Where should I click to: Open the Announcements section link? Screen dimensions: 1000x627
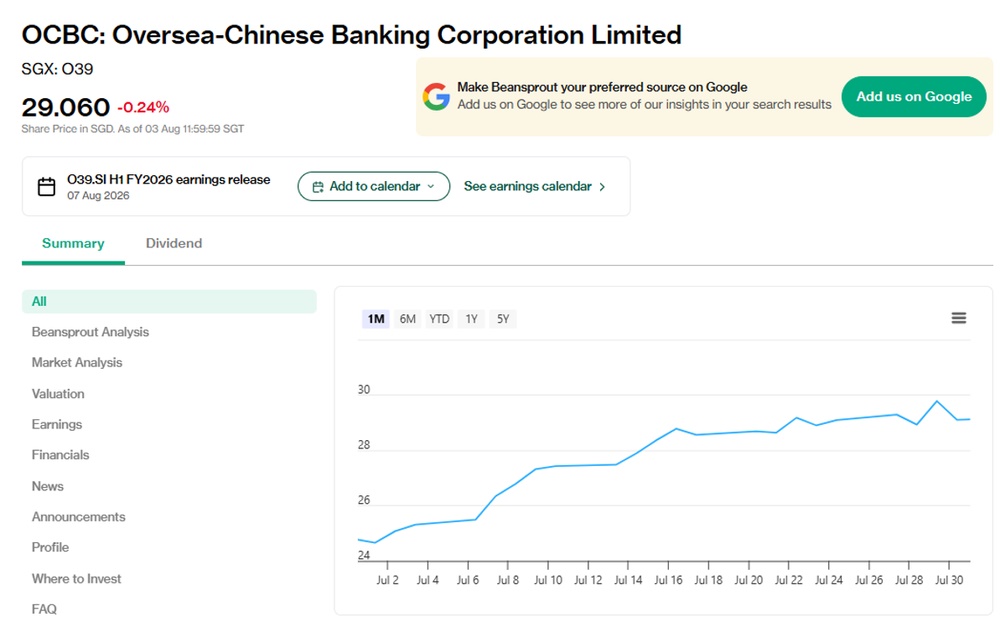pos(78,517)
